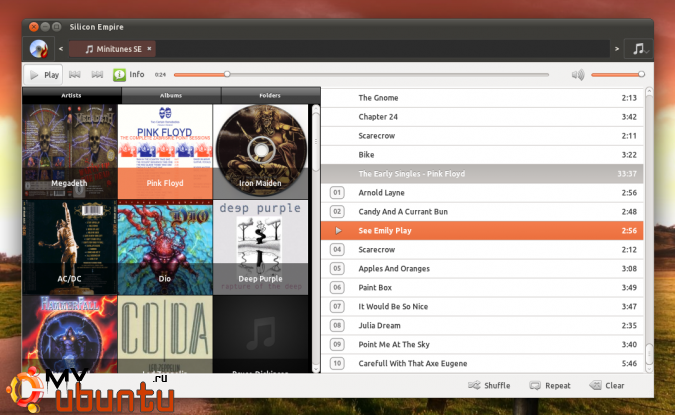Select the Pink Floyd artist thumbnail
The image size is (675, 415).
165,148
